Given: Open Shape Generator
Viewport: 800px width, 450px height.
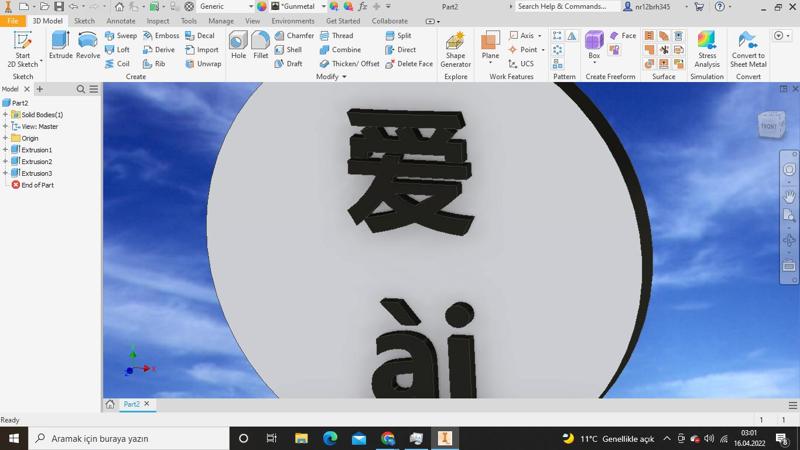Looking at the screenshot, I should pos(455,49).
